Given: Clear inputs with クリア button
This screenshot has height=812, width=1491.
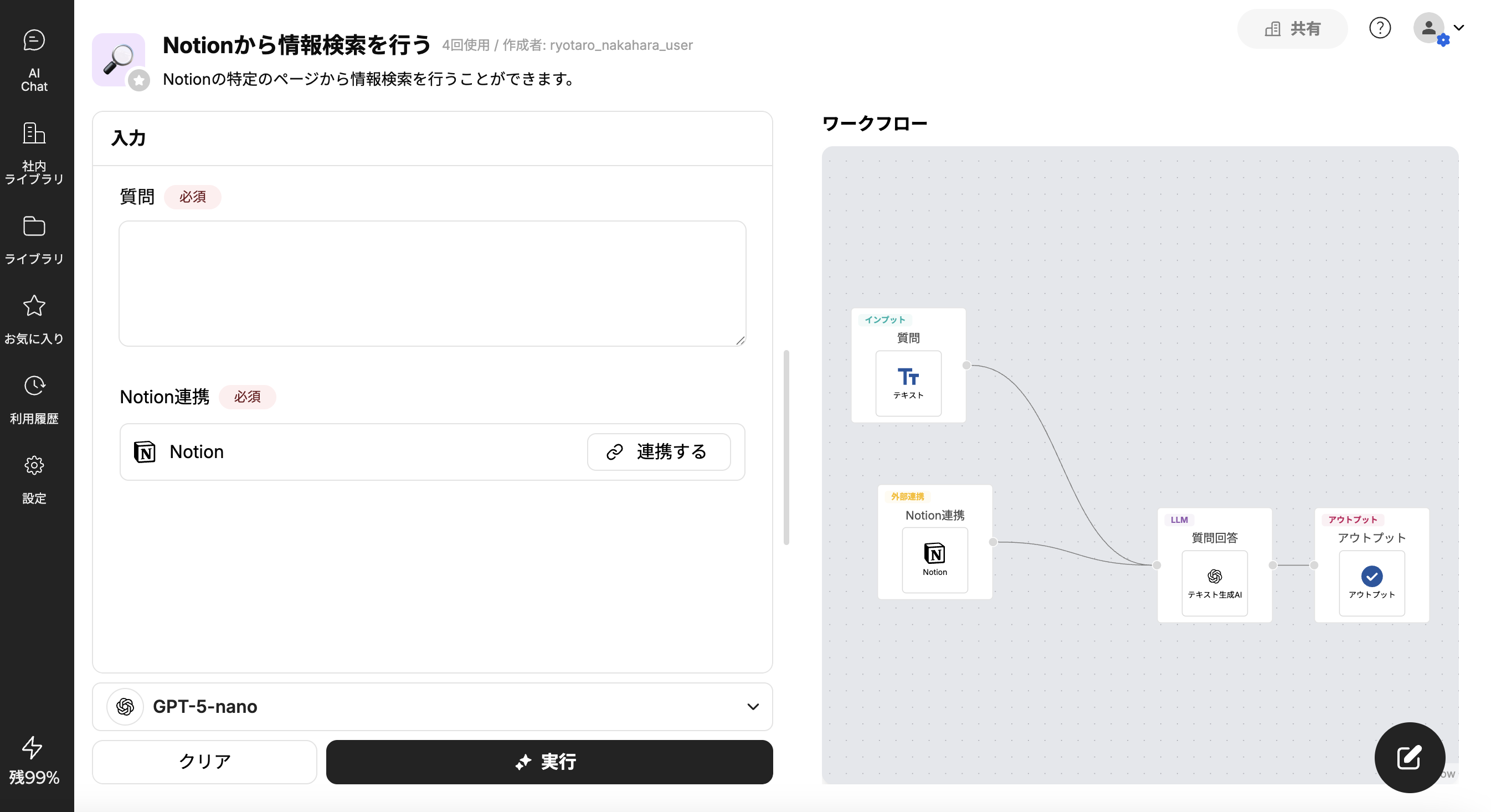Looking at the screenshot, I should pos(204,762).
